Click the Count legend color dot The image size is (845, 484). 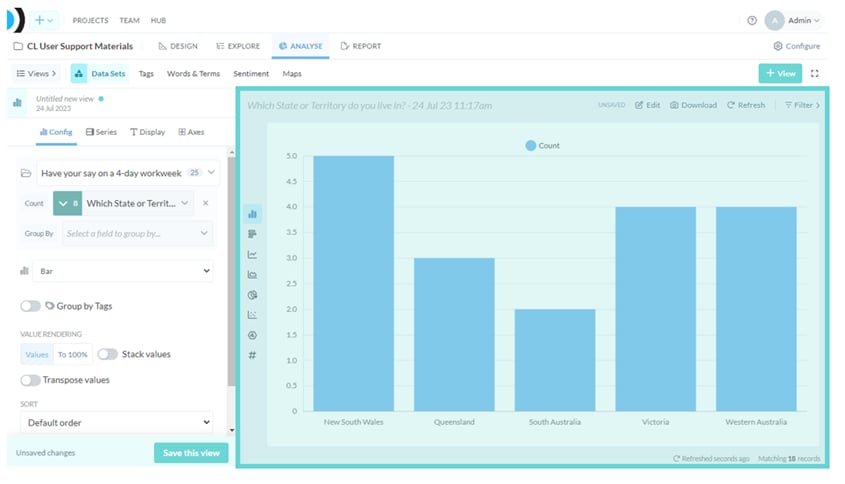point(530,146)
